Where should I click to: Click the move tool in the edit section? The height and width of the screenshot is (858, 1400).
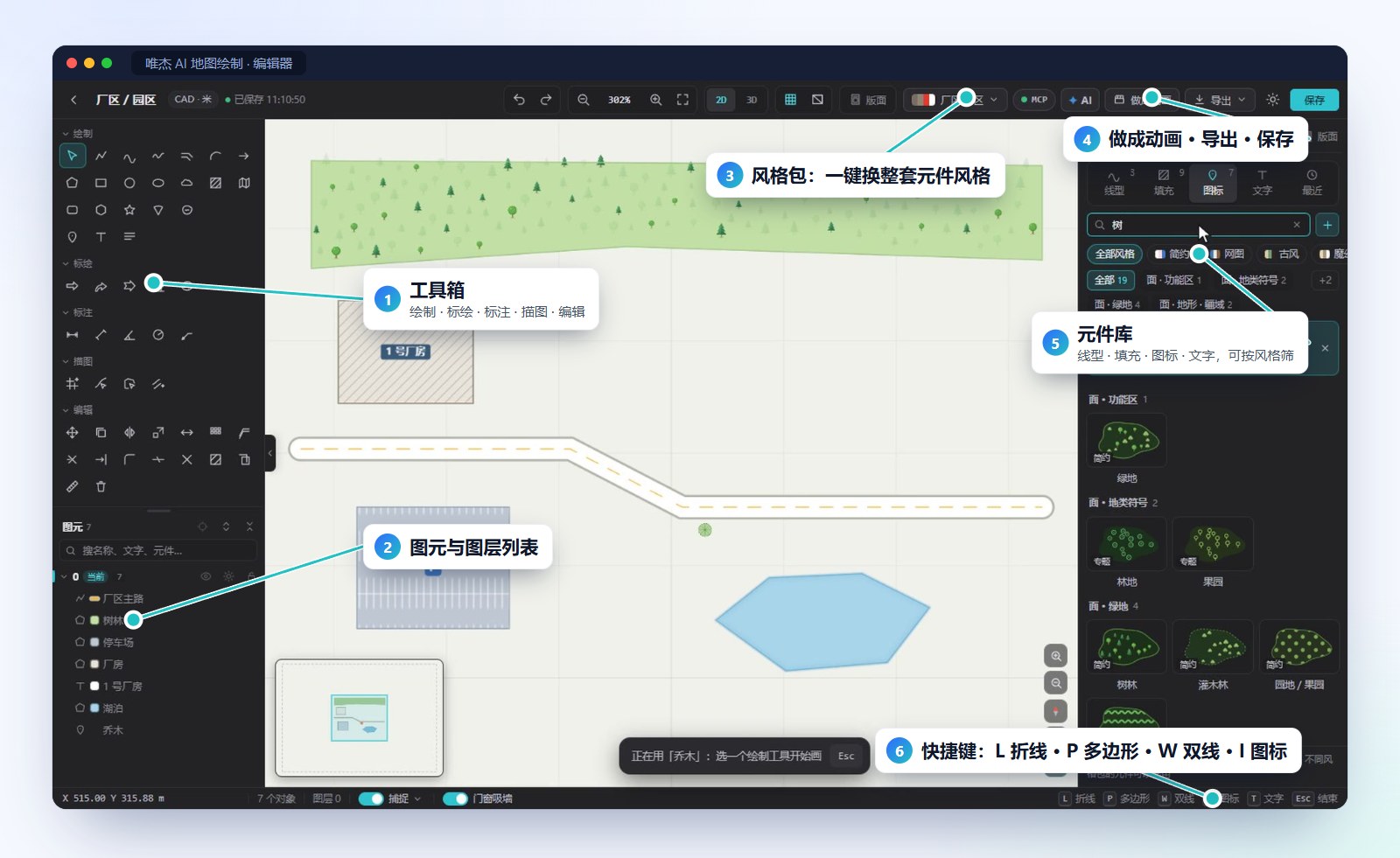point(73,432)
